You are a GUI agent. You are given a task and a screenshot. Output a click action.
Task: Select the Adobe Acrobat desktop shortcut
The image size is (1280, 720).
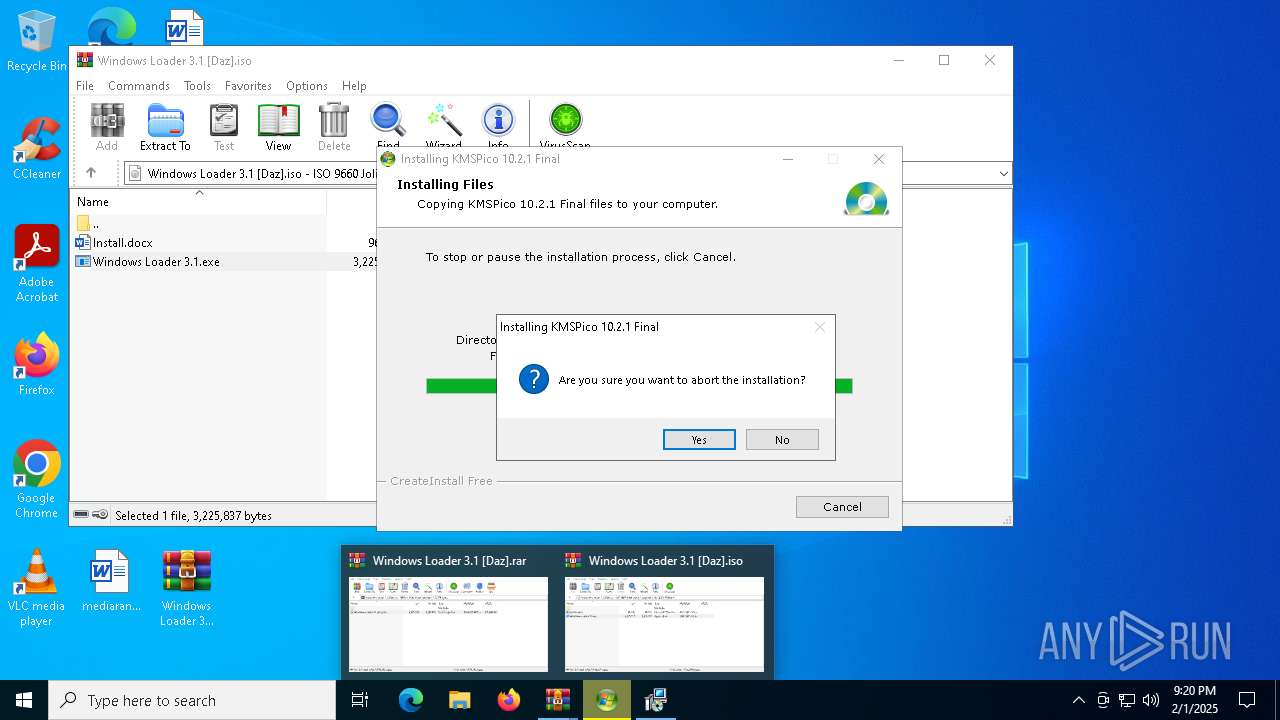tap(36, 264)
